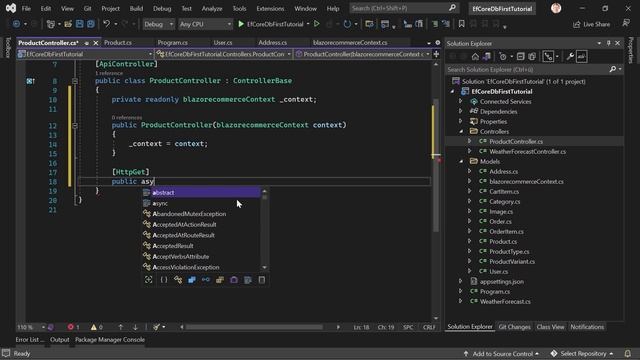Start debugging with green play button

[241, 24]
